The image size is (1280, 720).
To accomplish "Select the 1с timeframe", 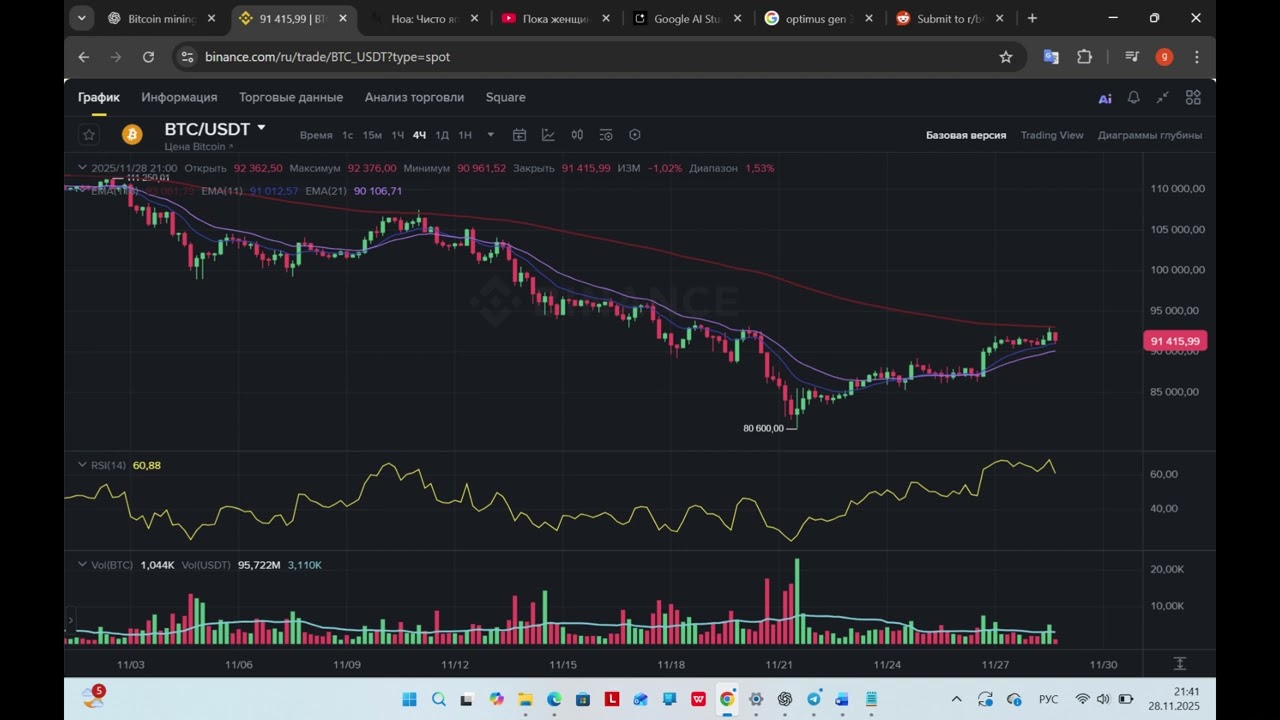I will (347, 135).
